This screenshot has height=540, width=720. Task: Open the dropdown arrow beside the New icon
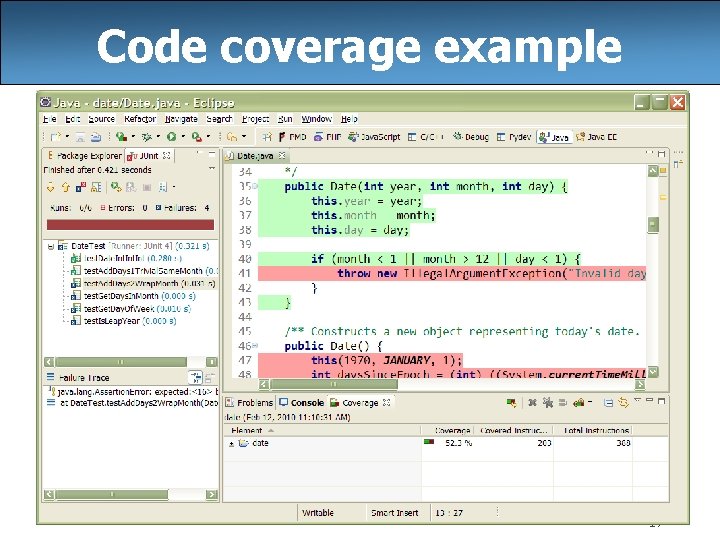[x=67, y=136]
